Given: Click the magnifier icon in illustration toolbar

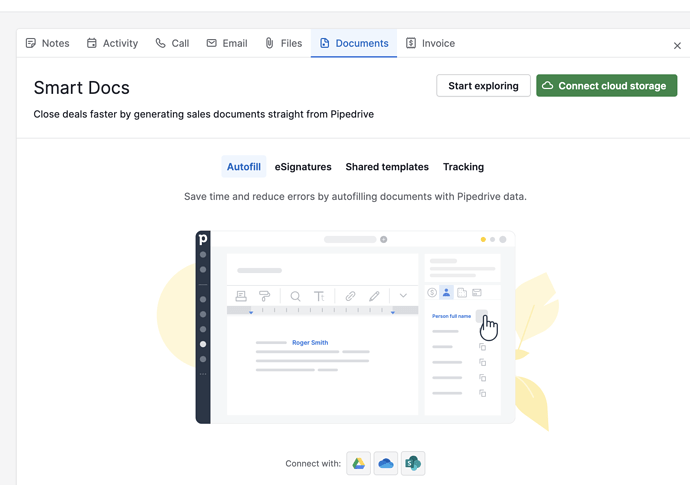Looking at the screenshot, I should (x=295, y=296).
